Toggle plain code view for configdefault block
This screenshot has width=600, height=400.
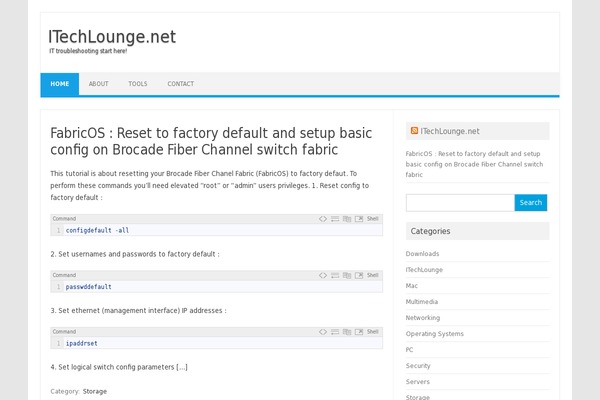tap(323, 219)
